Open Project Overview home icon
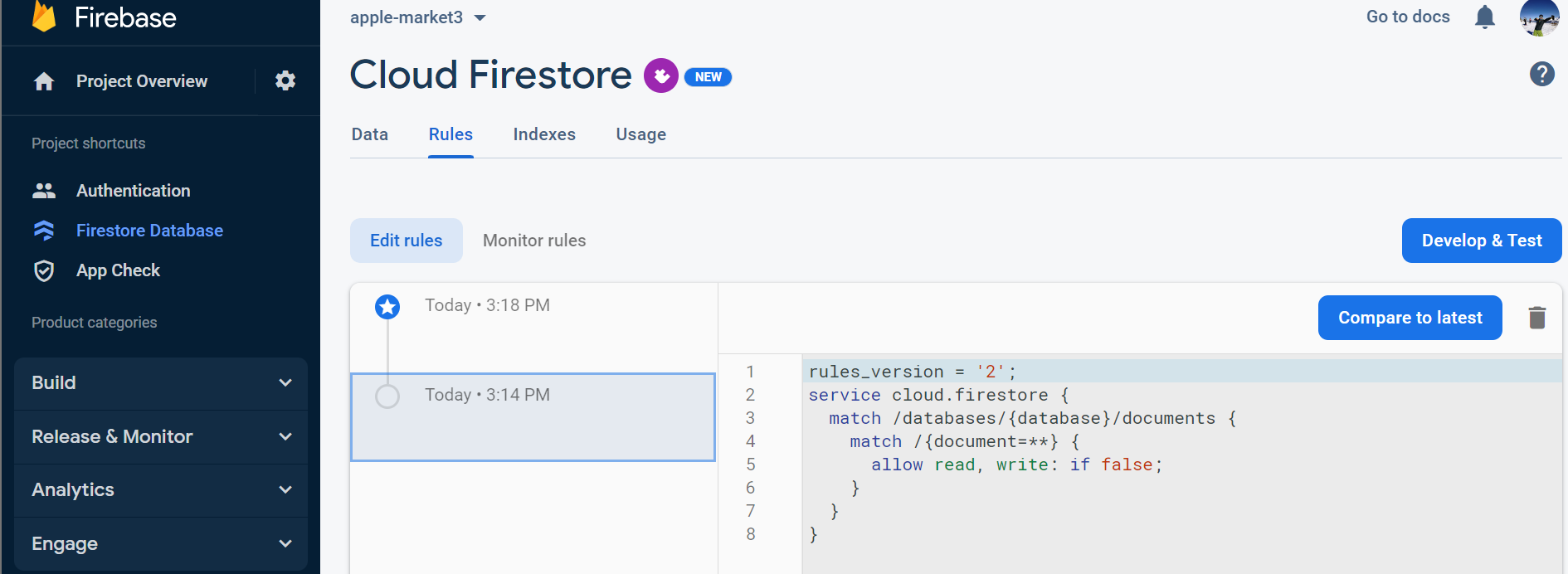Screen dimensions: 1568x574 pyautogui.click(x=44, y=81)
